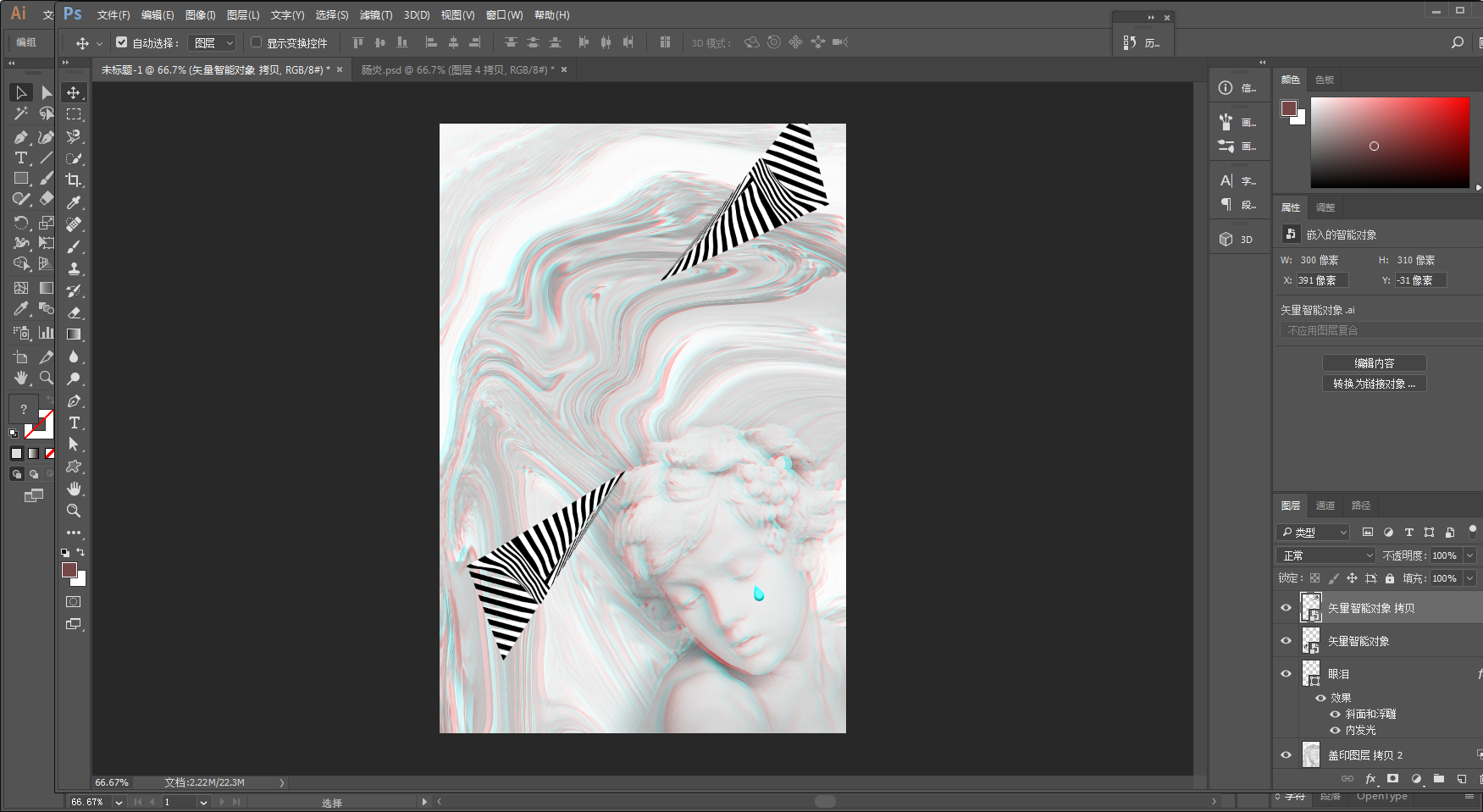Click the Photoshop toolbar foreground color swatch
1483x812 pixels.
[x=69, y=570]
